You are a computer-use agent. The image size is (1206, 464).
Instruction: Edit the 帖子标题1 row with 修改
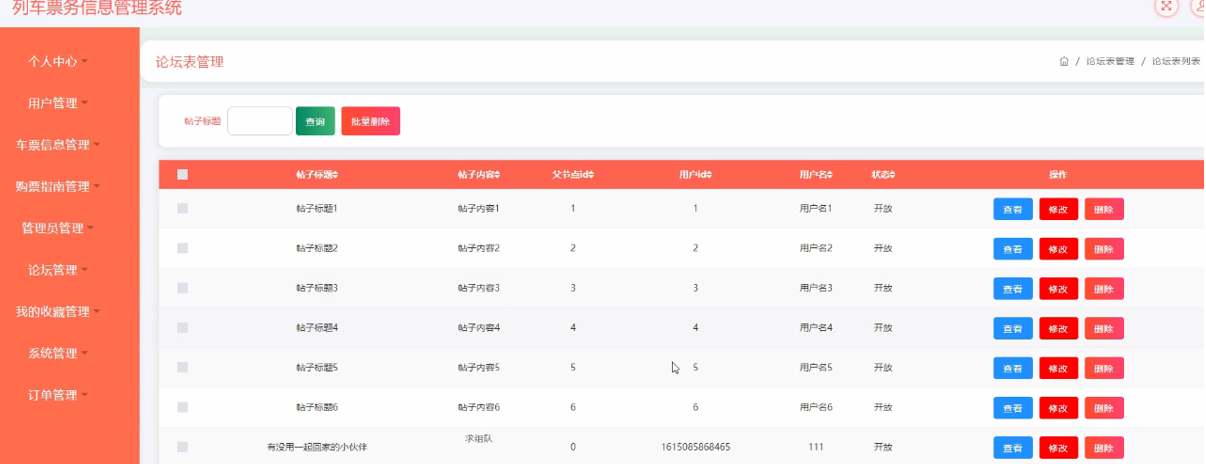(x=1059, y=209)
